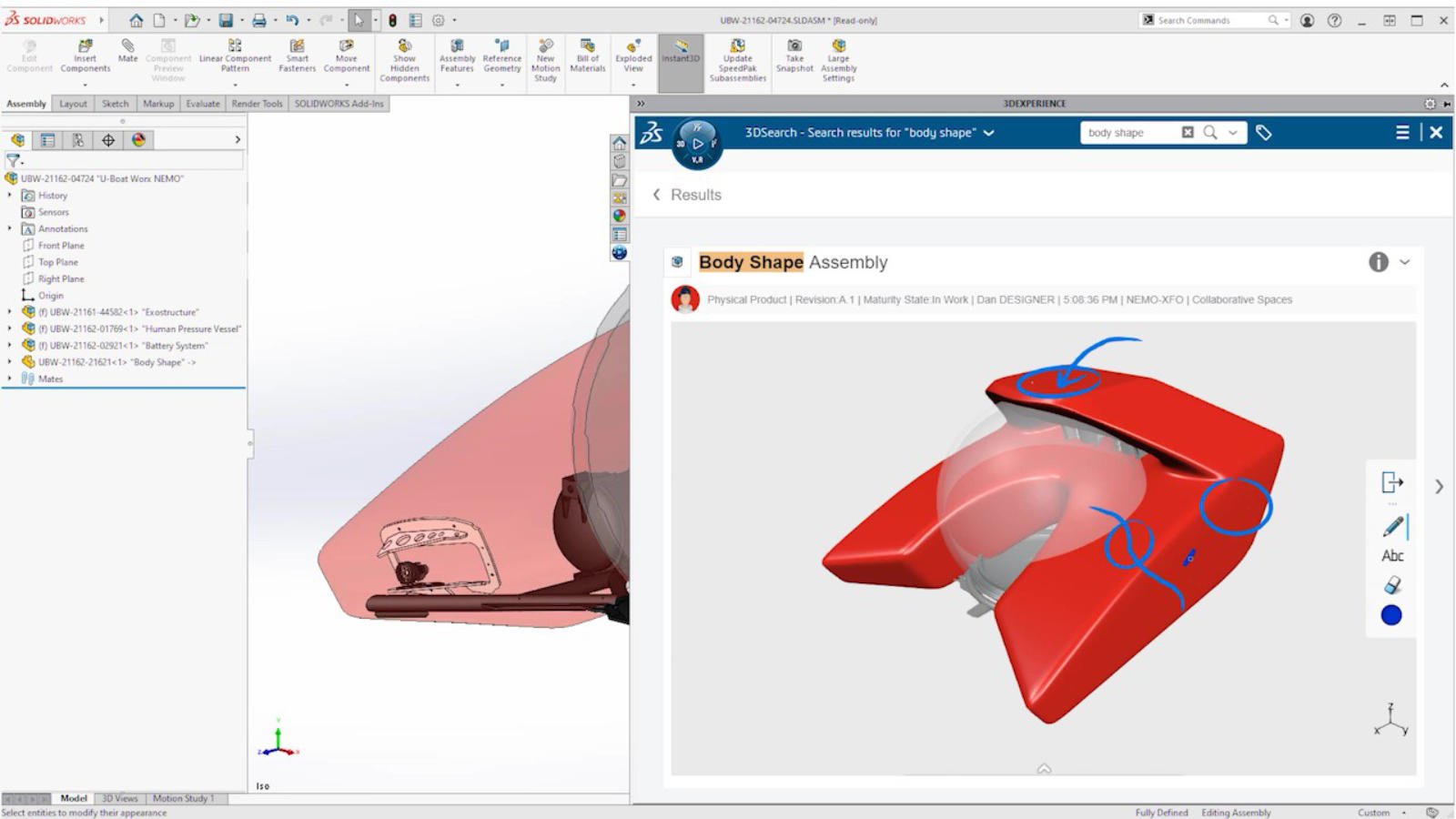
Task: Click Insert Components tool
Action: point(85,56)
